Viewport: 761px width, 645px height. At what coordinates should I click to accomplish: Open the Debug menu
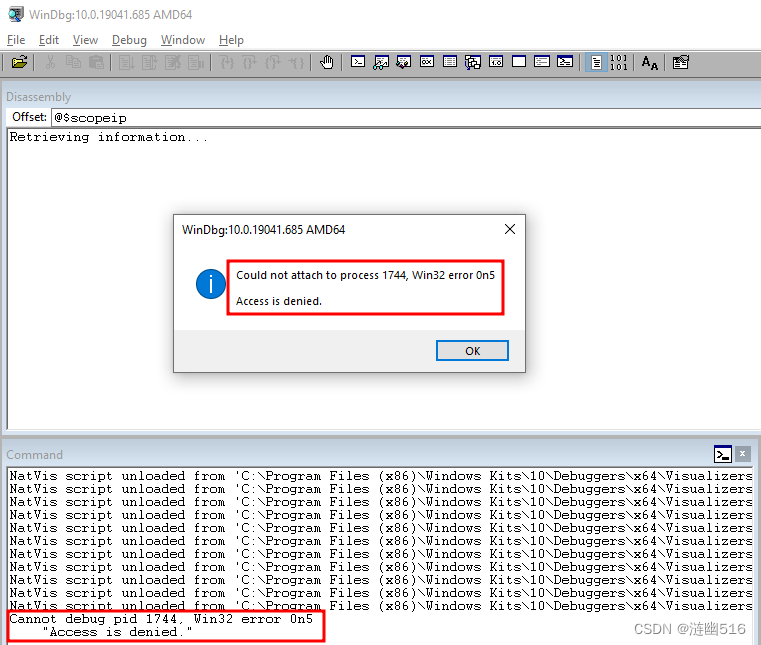[129, 40]
